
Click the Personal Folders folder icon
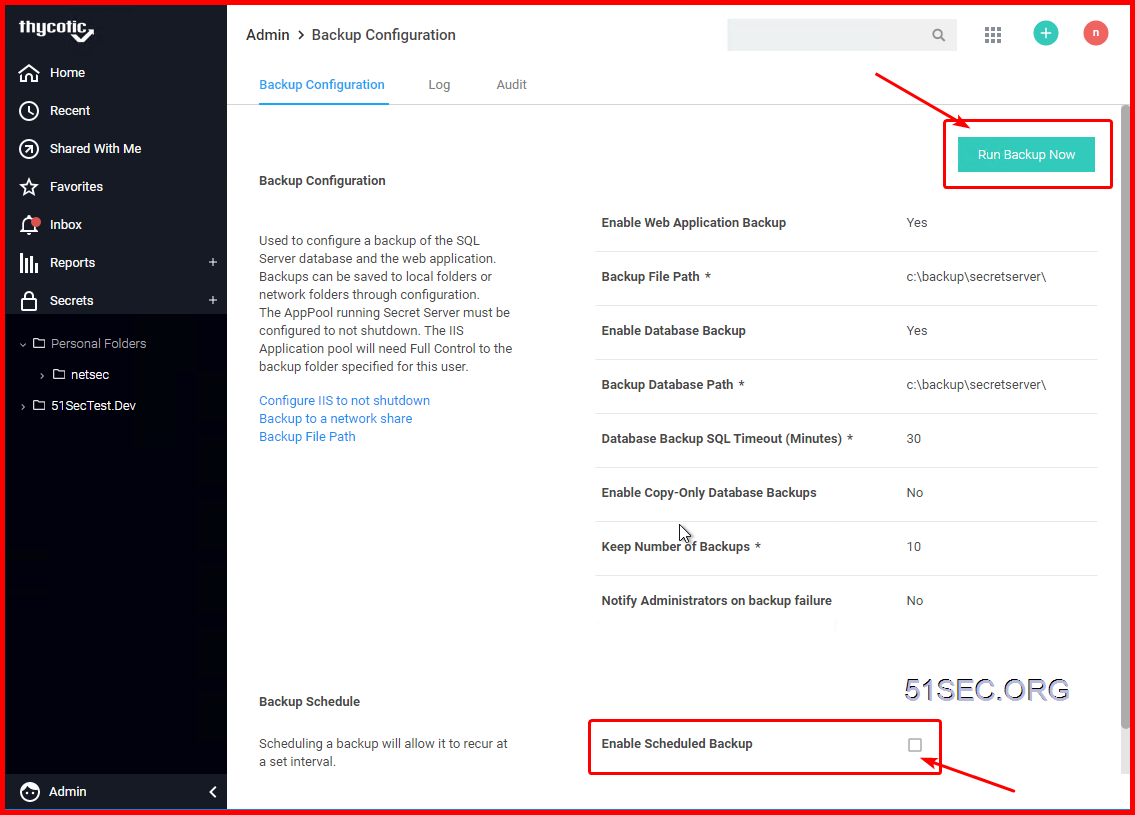[x=39, y=343]
